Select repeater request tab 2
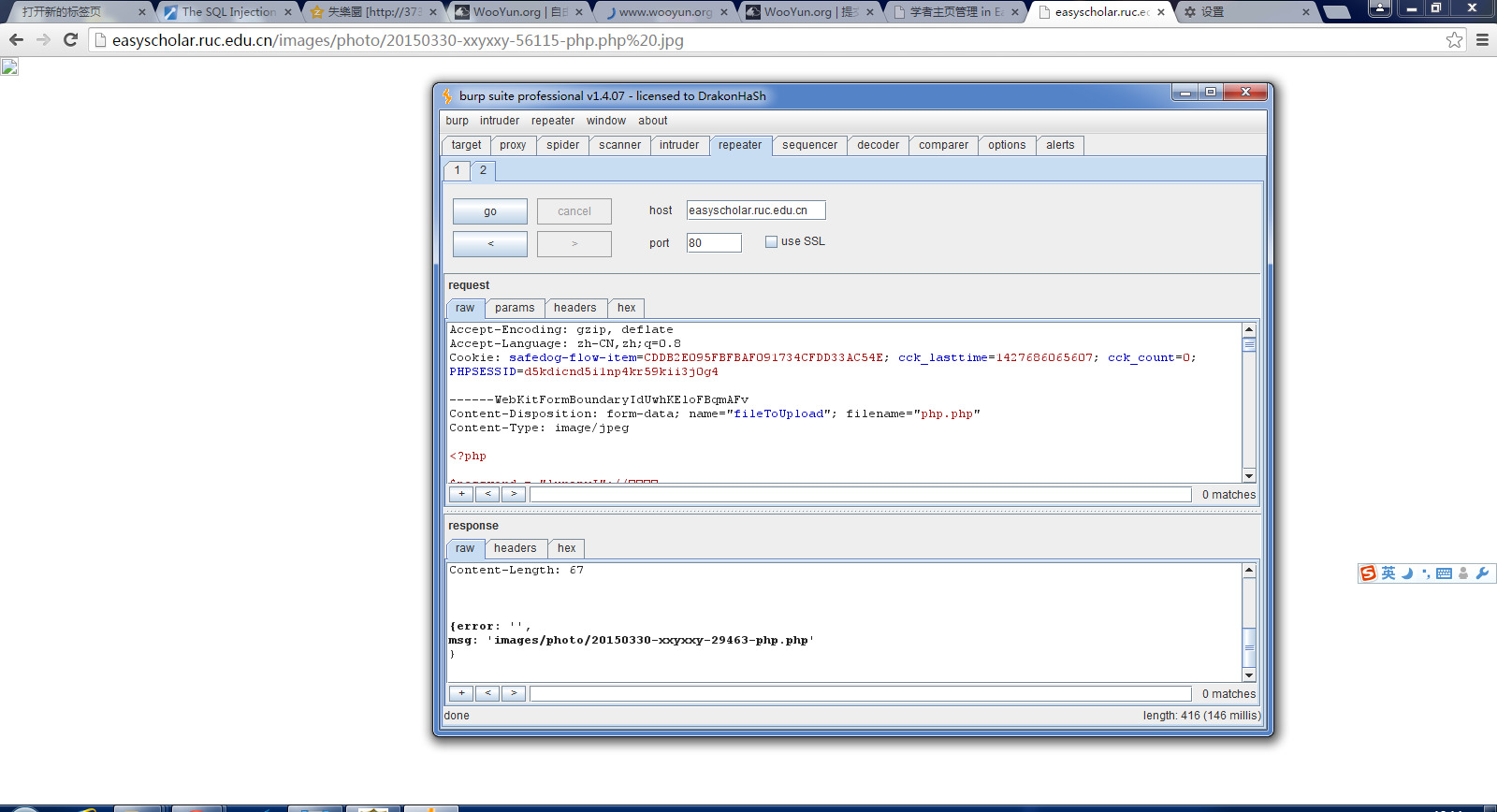The height and width of the screenshot is (812, 1497). pos(483,170)
